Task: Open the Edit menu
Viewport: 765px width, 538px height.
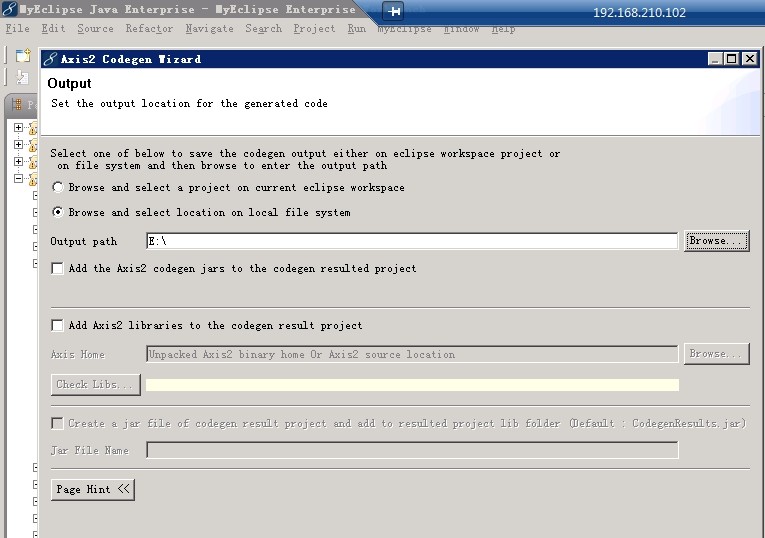Action: [53, 29]
